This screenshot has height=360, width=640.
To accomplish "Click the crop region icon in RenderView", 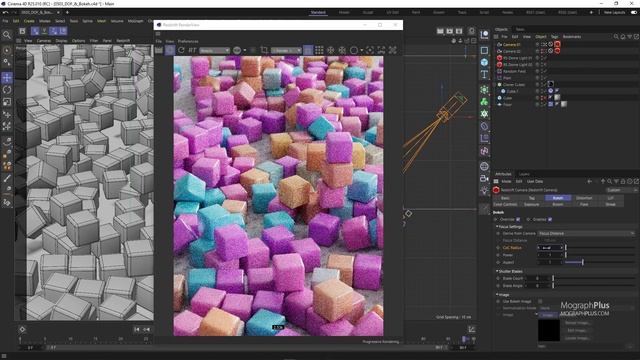I will 264,50.
